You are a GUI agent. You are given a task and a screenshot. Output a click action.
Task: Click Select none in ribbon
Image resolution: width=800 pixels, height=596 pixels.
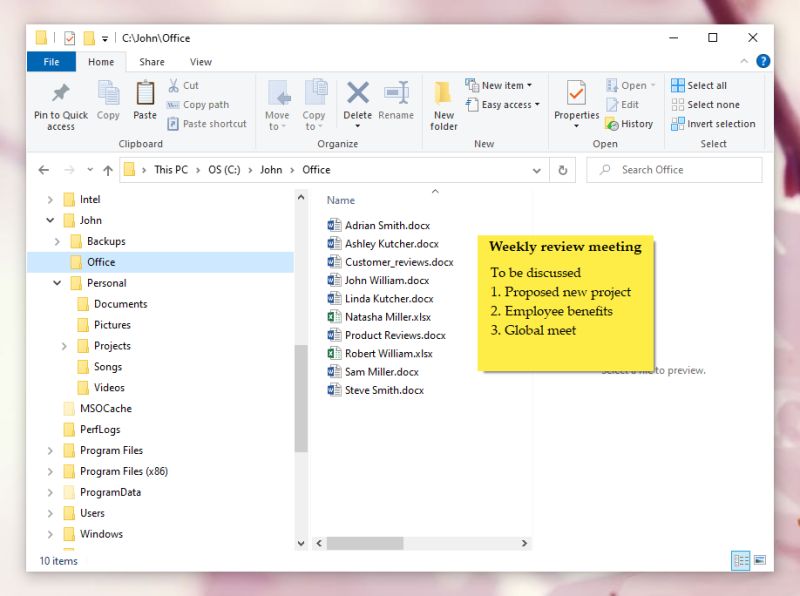[706, 105]
